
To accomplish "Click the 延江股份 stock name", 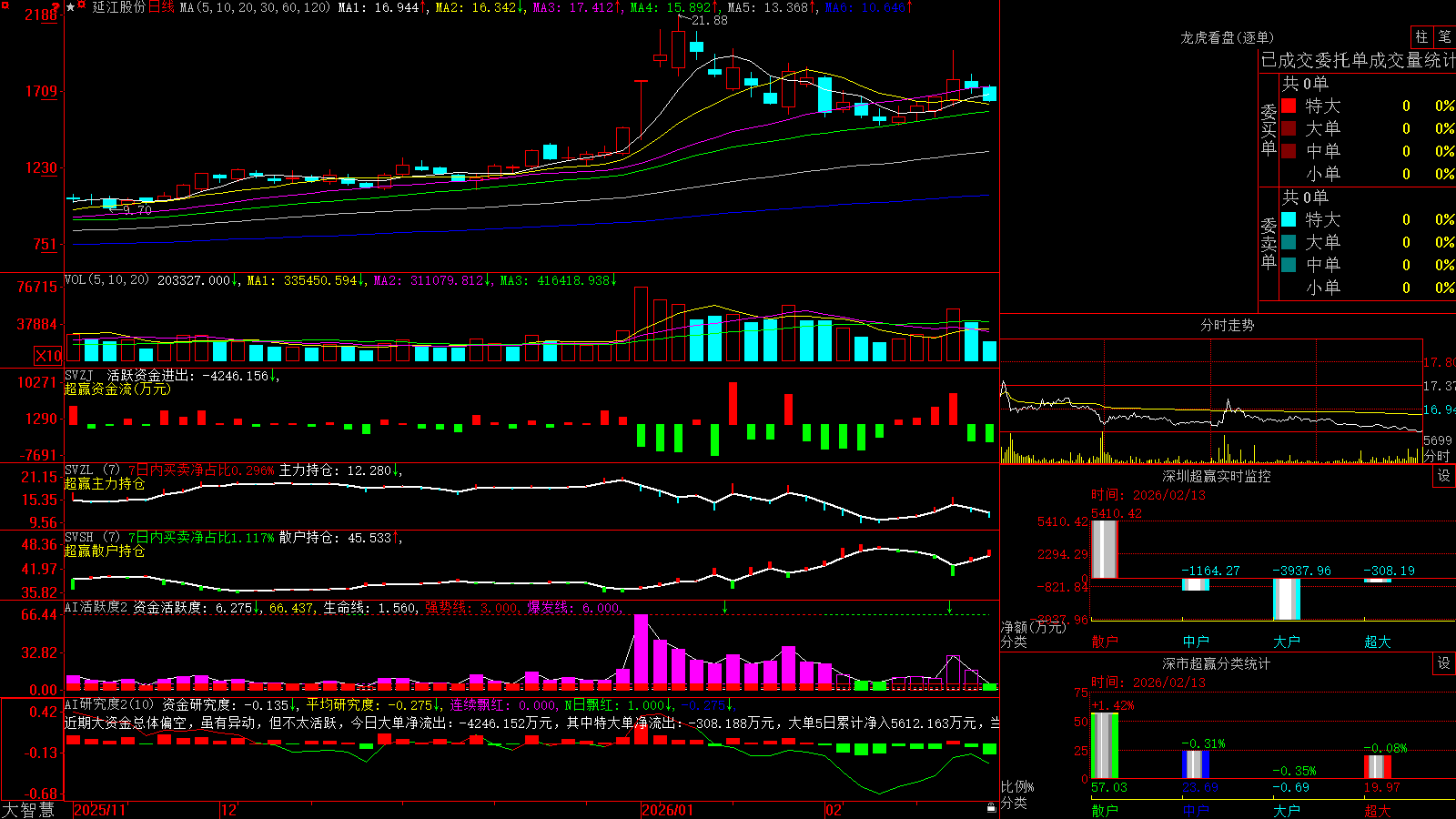I will click(118, 7).
